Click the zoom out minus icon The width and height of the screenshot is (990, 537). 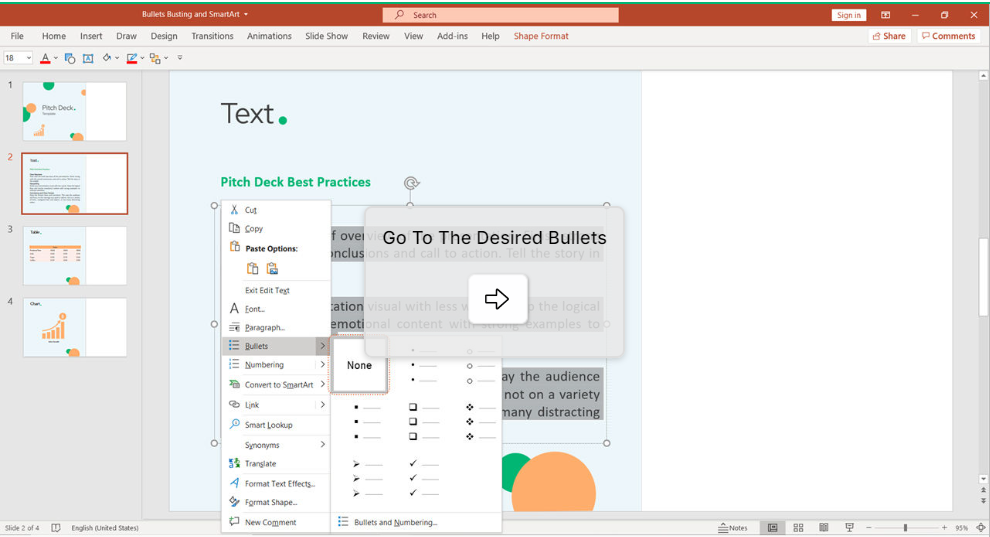(x=869, y=528)
